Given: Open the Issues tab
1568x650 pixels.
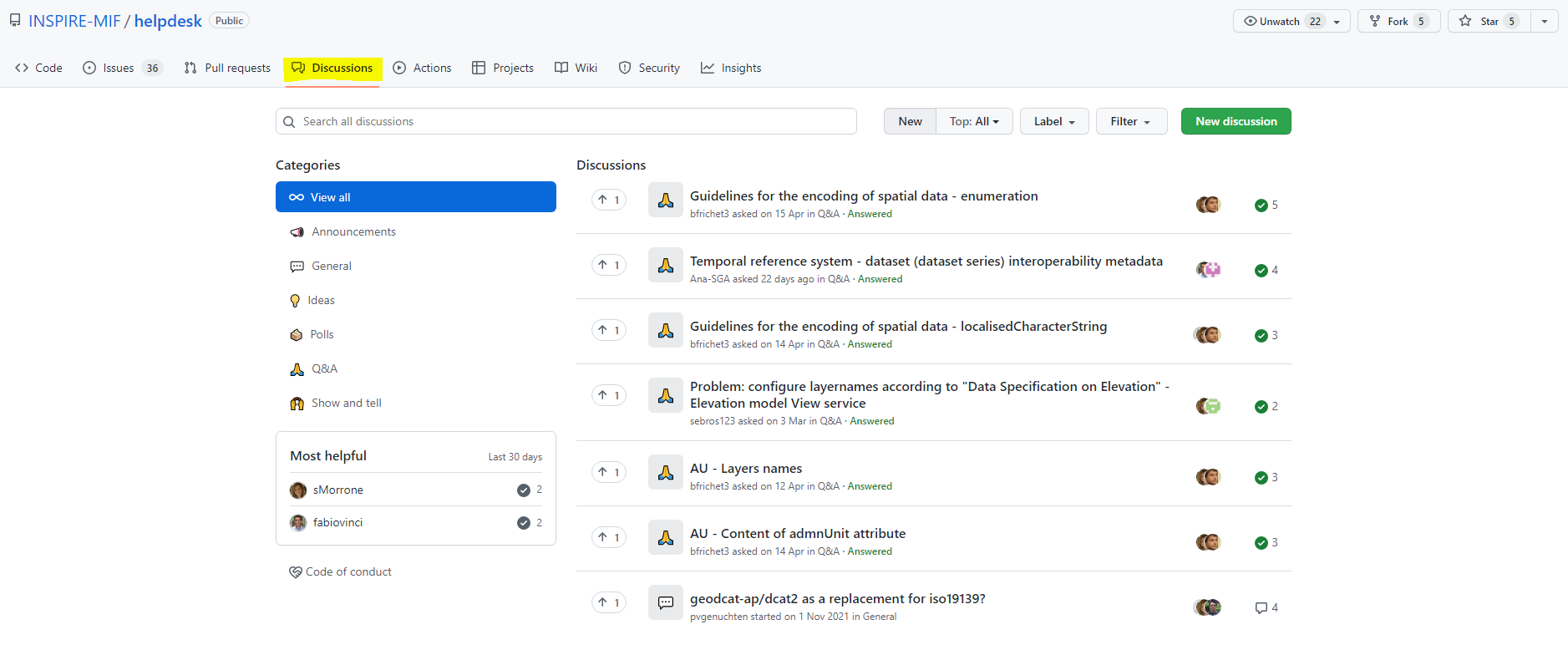Looking at the screenshot, I should pos(122,68).
